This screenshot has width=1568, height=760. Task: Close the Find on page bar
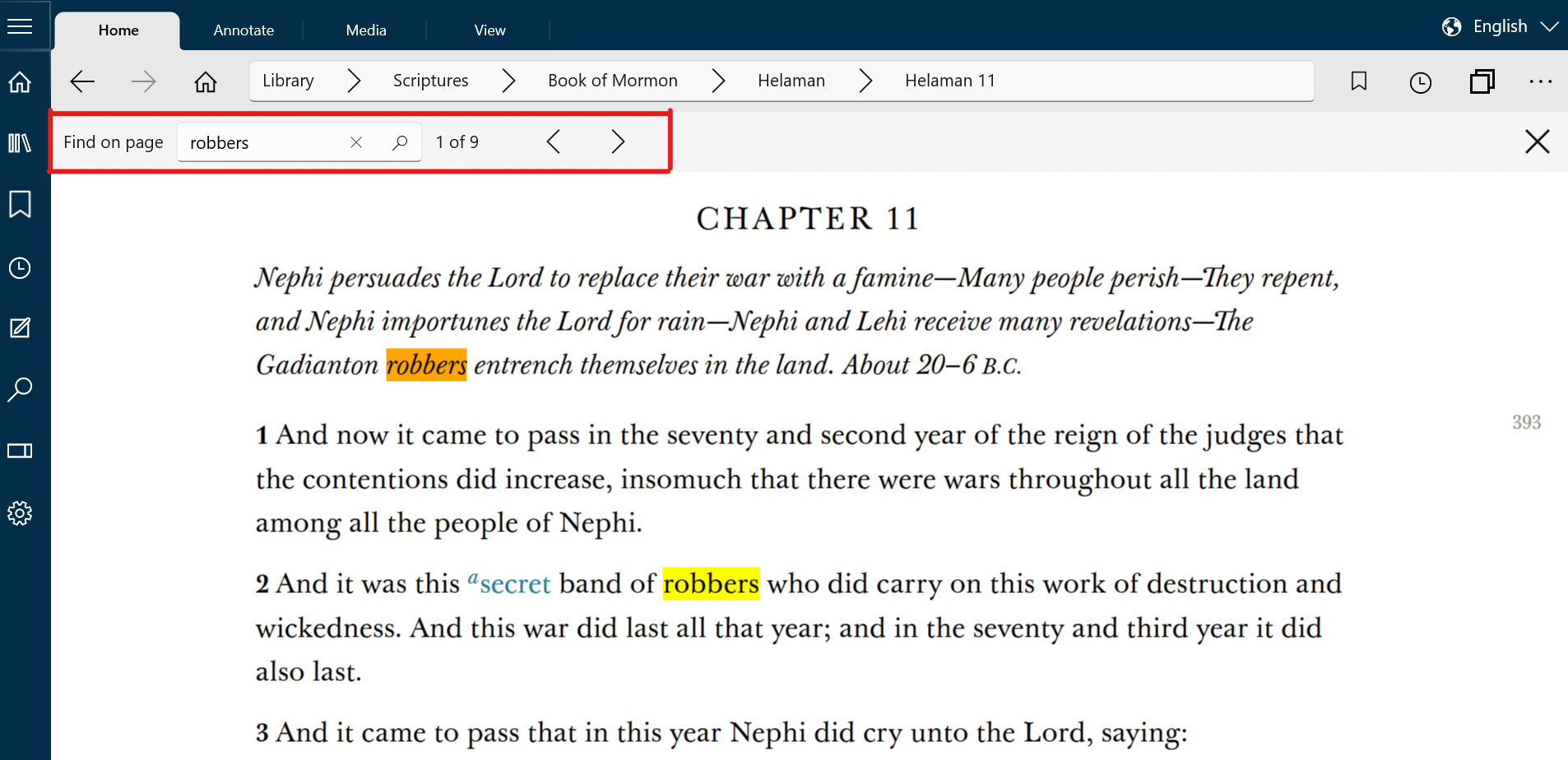tap(1537, 141)
